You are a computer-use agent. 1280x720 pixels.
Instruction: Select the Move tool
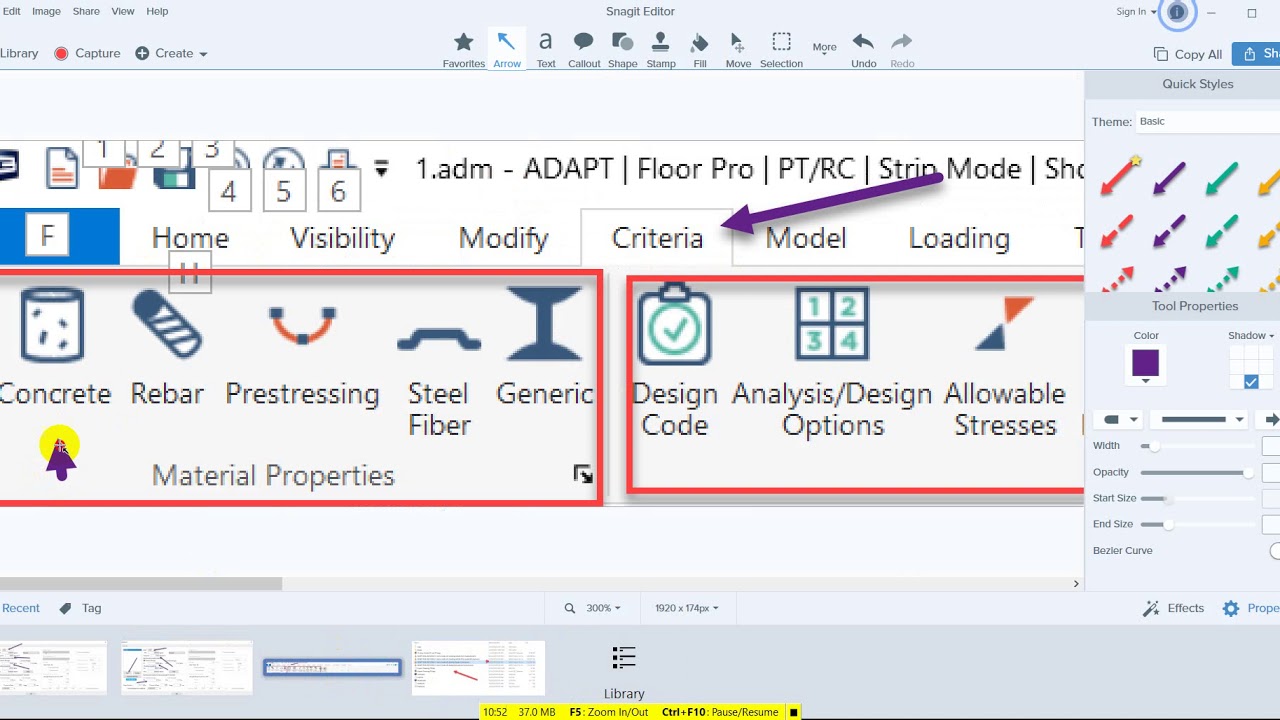738,50
